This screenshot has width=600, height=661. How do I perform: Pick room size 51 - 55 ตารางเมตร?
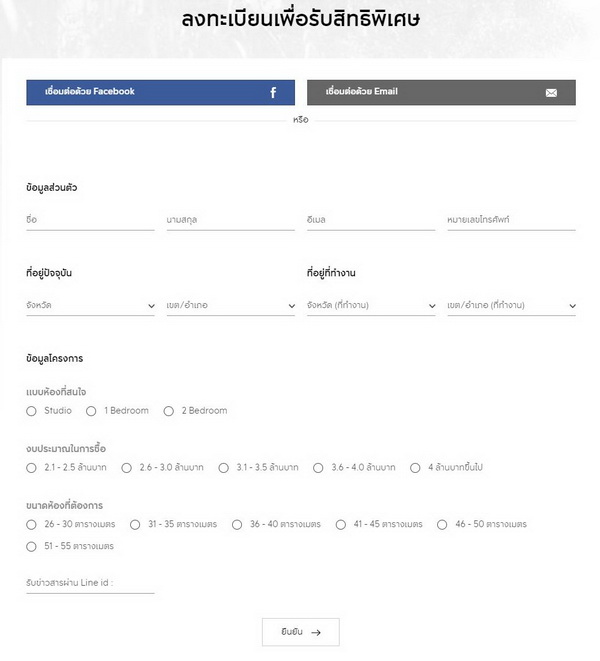point(32,546)
